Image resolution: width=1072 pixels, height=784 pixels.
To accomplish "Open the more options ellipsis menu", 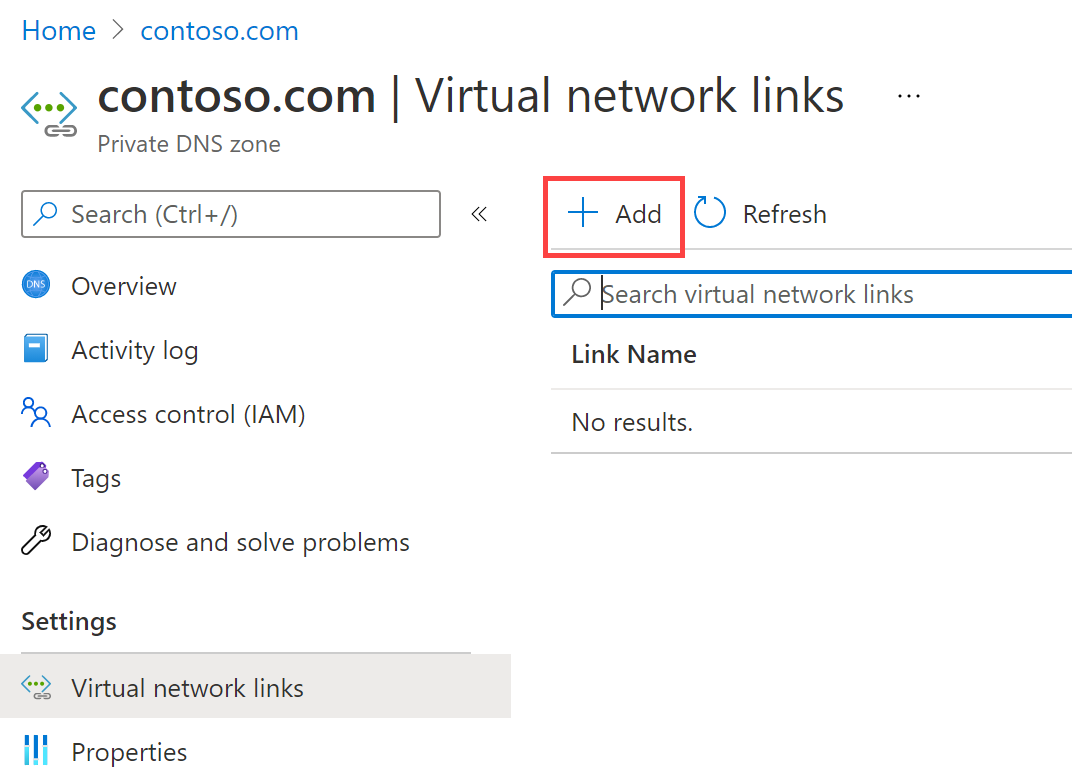I will pyautogui.click(x=908, y=94).
